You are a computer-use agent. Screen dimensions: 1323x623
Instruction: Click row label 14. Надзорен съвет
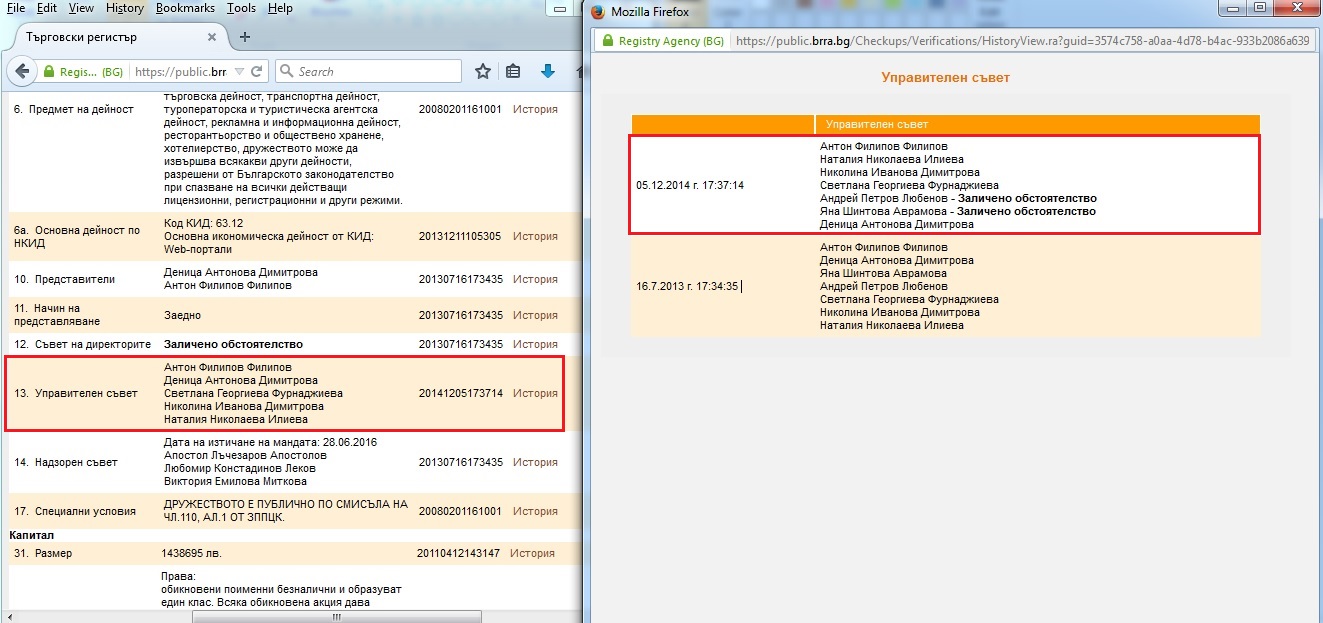click(x=65, y=462)
